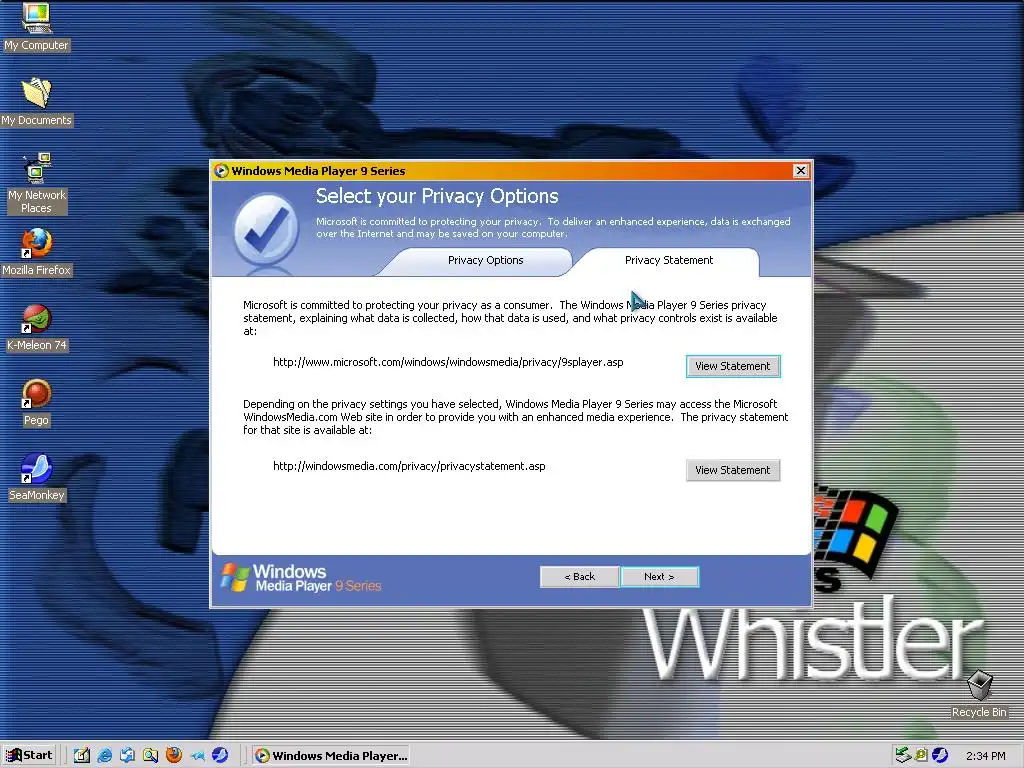Click the blue dolphin quick launch icon
The height and width of the screenshot is (768, 1024).
coord(197,755)
